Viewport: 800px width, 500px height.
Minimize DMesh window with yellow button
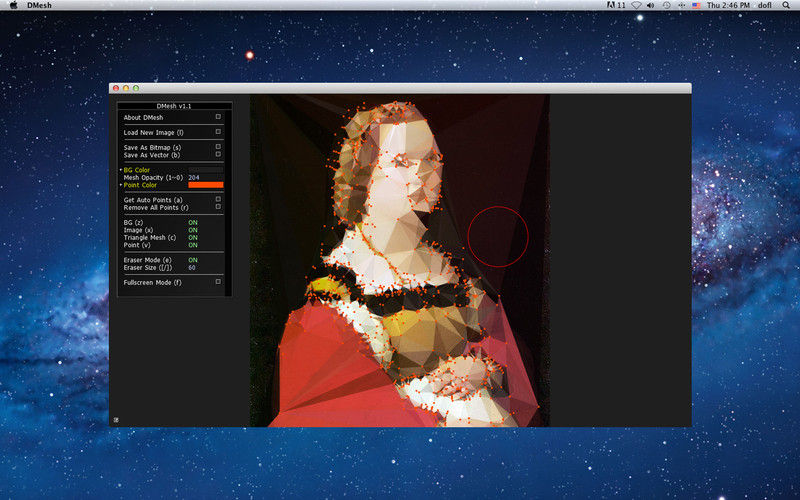point(126,88)
